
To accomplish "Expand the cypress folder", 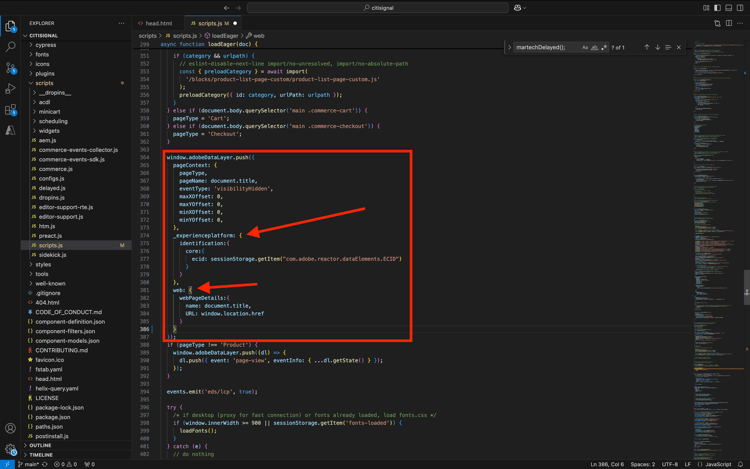I will tap(46, 45).
